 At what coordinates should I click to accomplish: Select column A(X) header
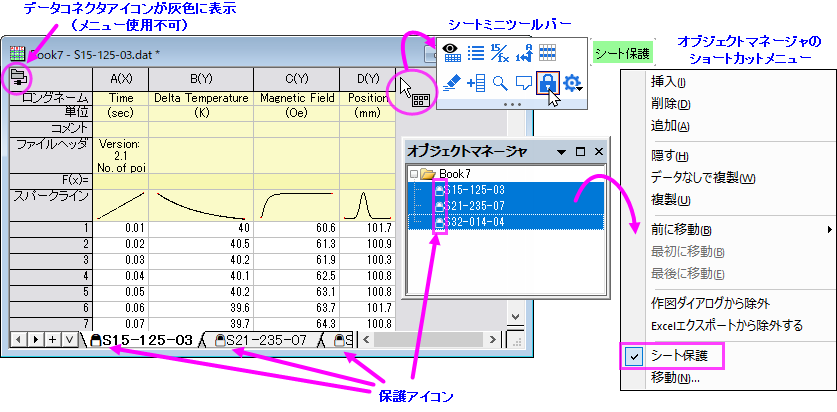[121, 80]
